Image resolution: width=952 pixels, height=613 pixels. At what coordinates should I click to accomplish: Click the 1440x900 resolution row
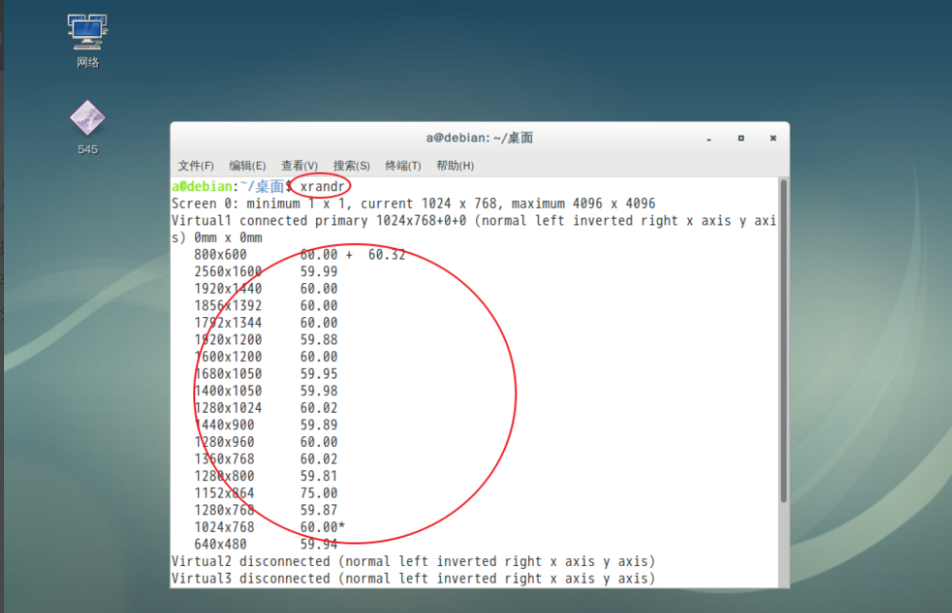pos(266,424)
